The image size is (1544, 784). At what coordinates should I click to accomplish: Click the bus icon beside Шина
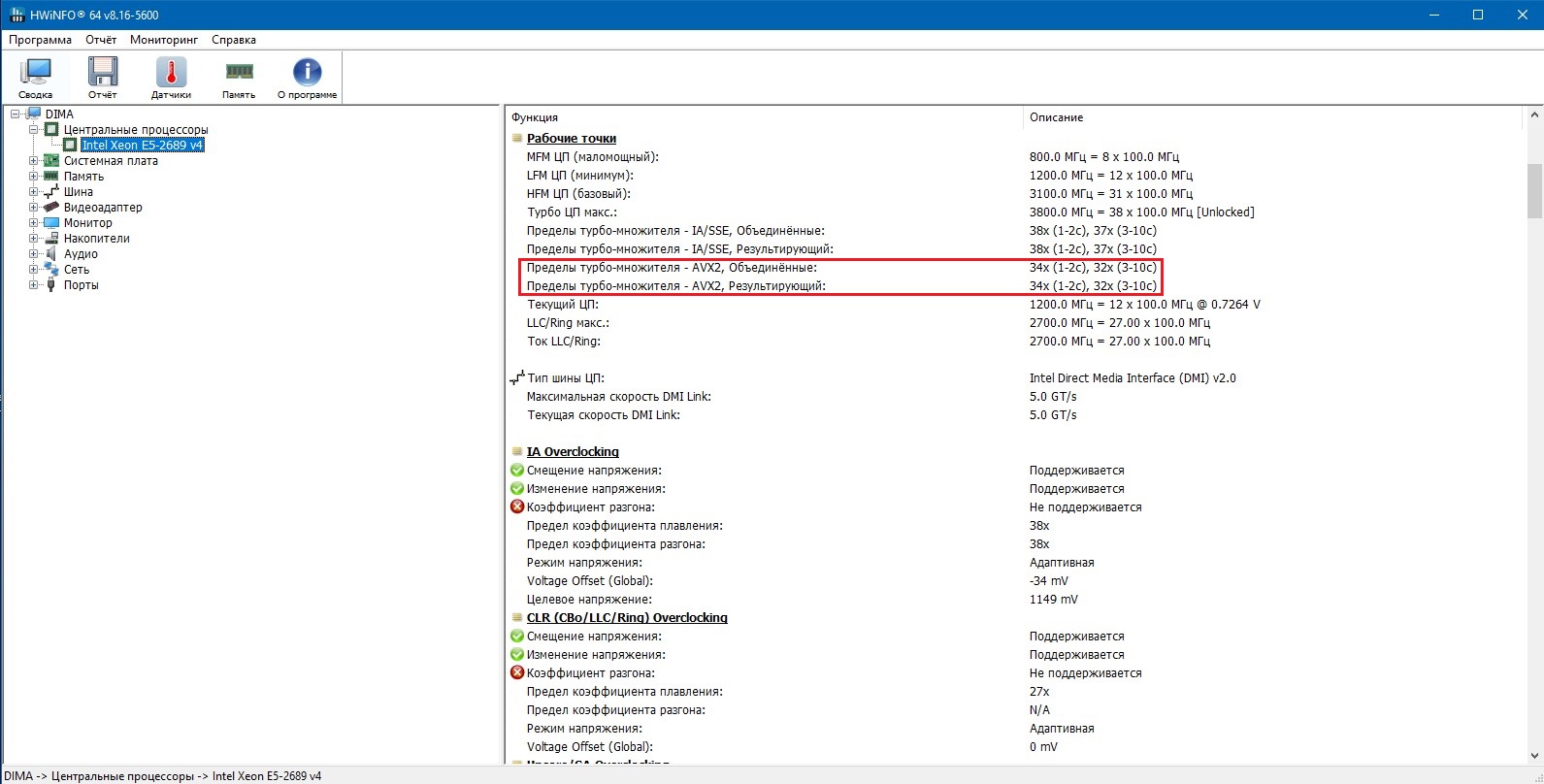tap(51, 192)
